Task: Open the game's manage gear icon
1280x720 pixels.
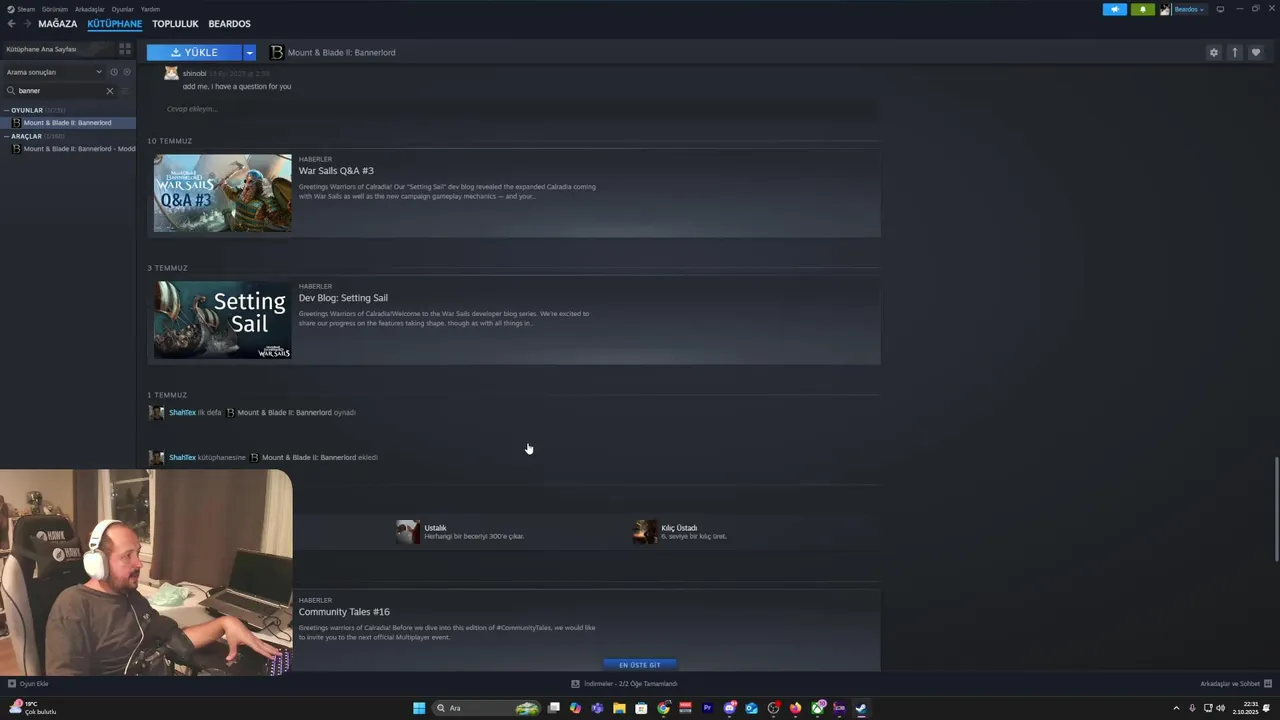Action: [x=1214, y=52]
